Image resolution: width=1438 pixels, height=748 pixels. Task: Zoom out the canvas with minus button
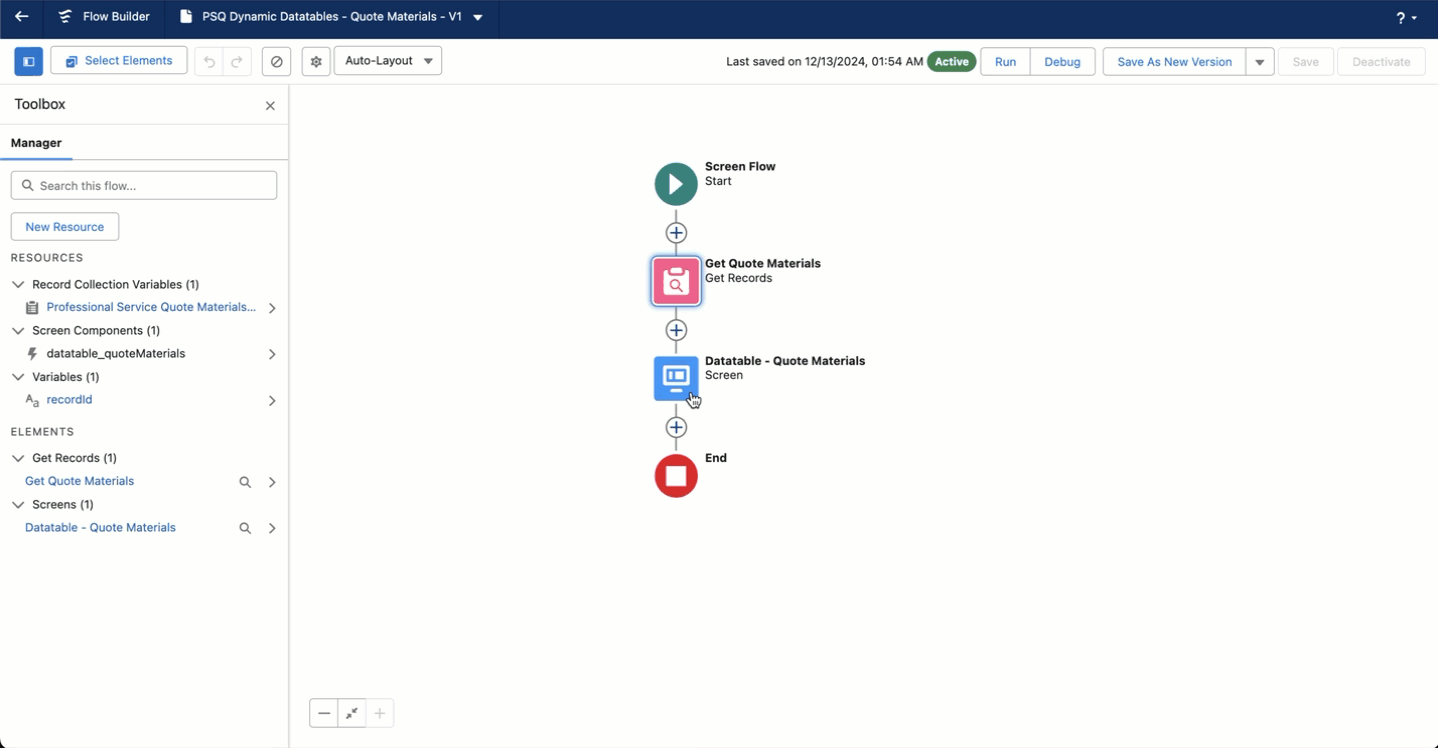coord(324,713)
